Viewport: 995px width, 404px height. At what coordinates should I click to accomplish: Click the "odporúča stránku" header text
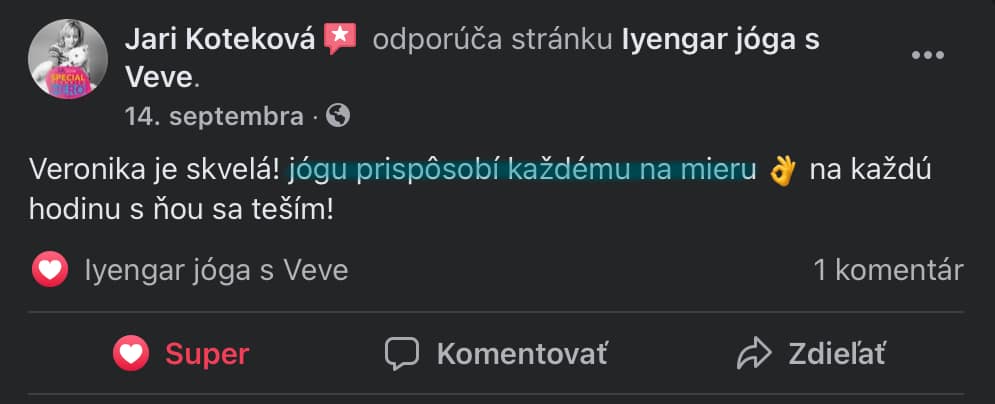[491, 39]
